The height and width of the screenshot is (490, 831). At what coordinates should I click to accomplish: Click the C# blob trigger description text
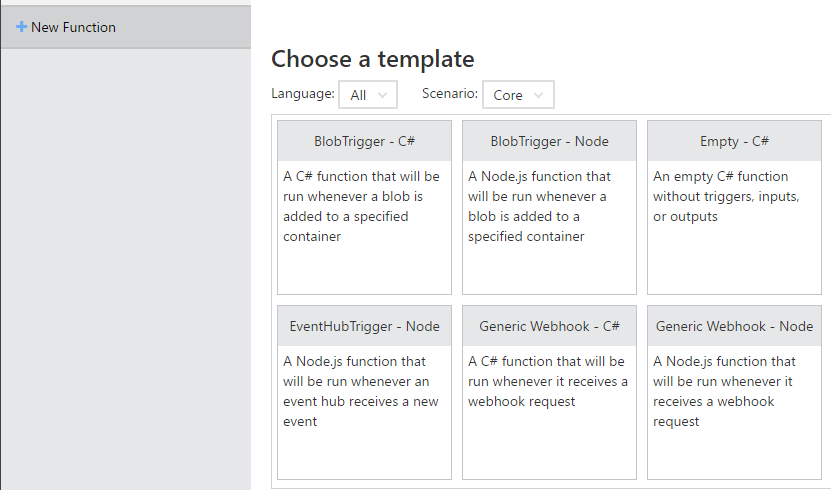pyautogui.click(x=361, y=206)
